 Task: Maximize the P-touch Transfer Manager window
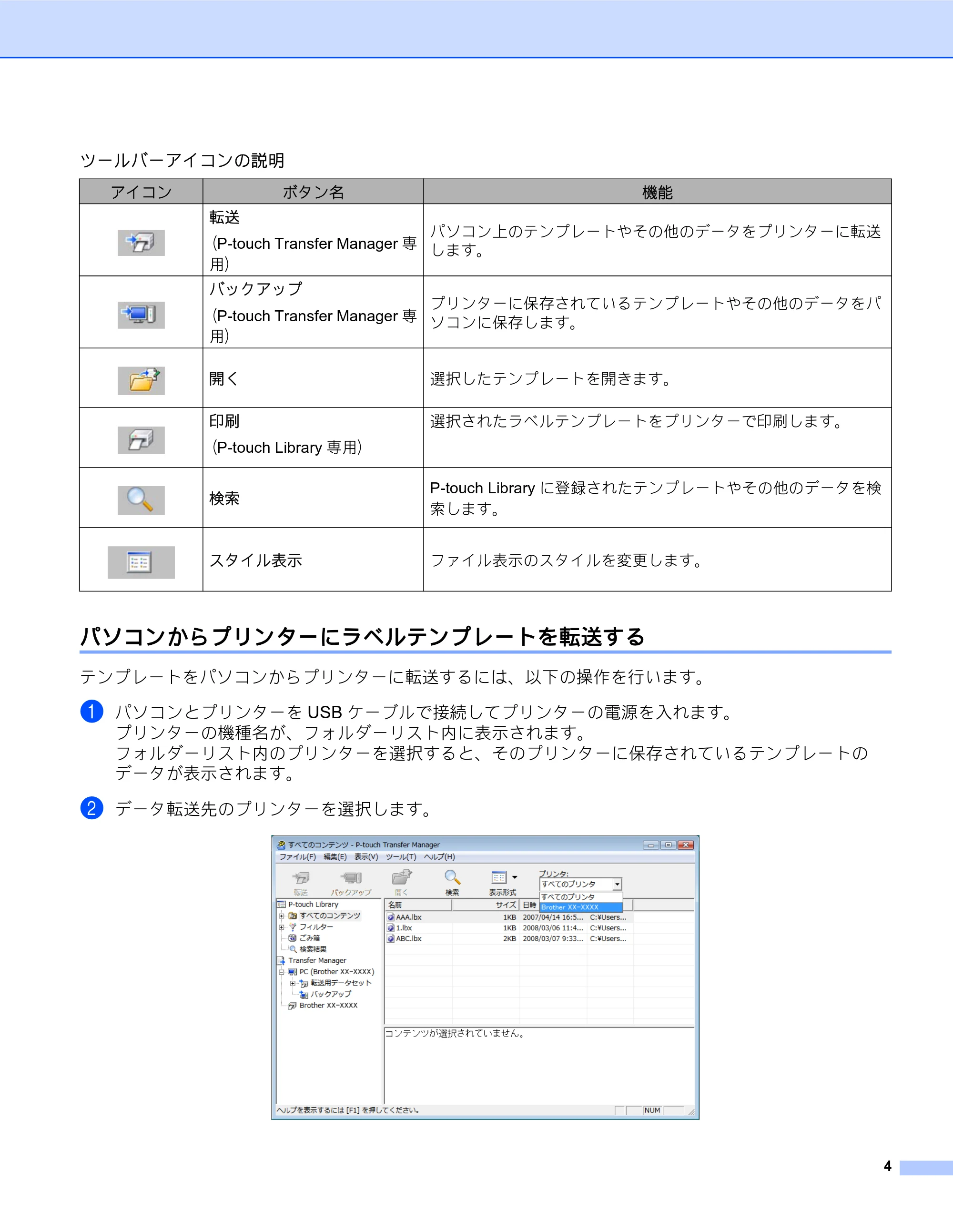pos(668,845)
